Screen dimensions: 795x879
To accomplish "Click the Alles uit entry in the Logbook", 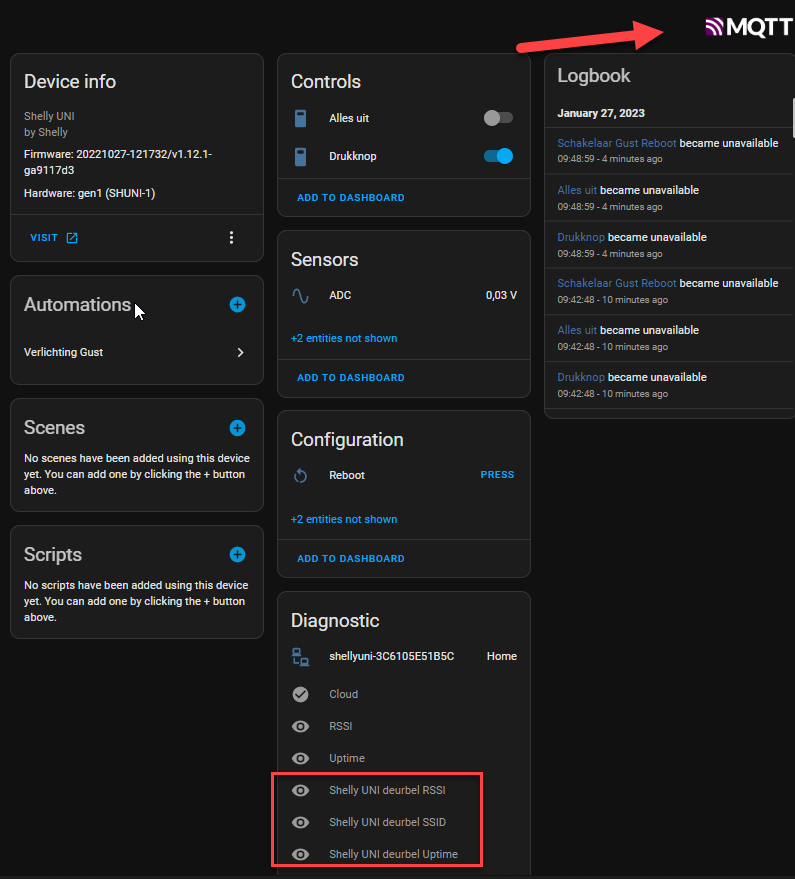I will pyautogui.click(x=576, y=190).
